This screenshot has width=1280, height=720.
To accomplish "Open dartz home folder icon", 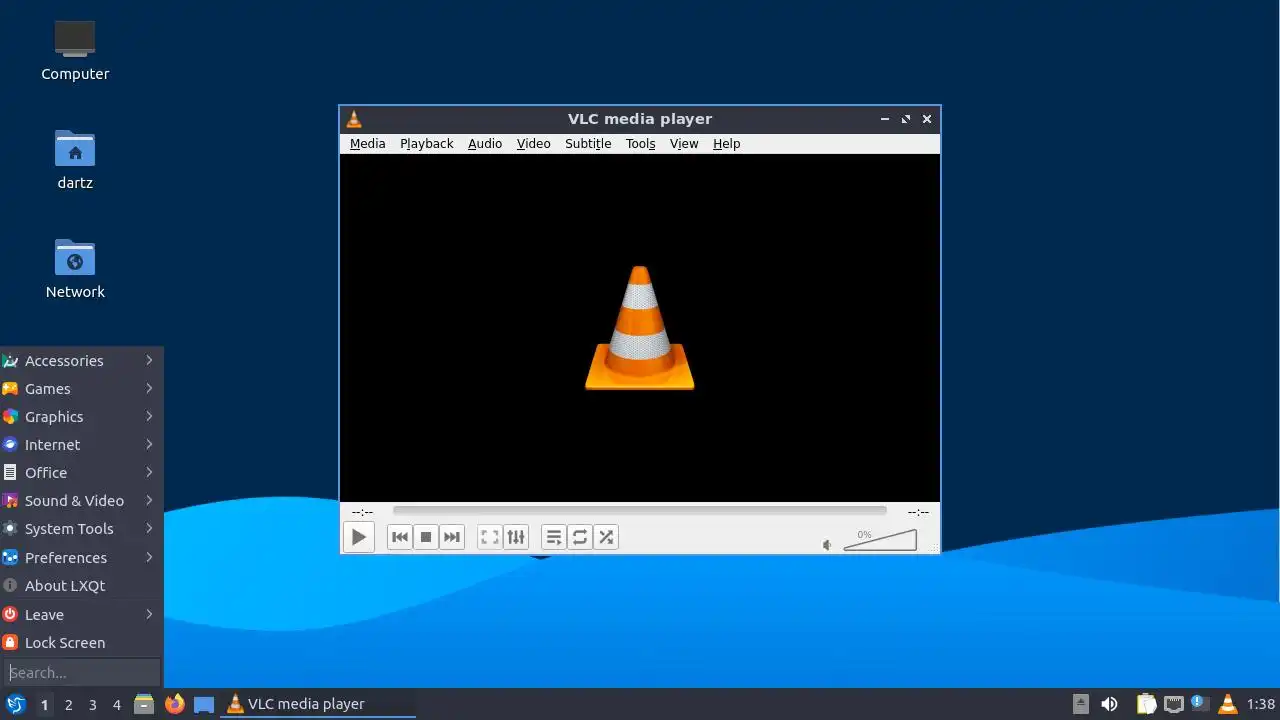I will 75,159.
